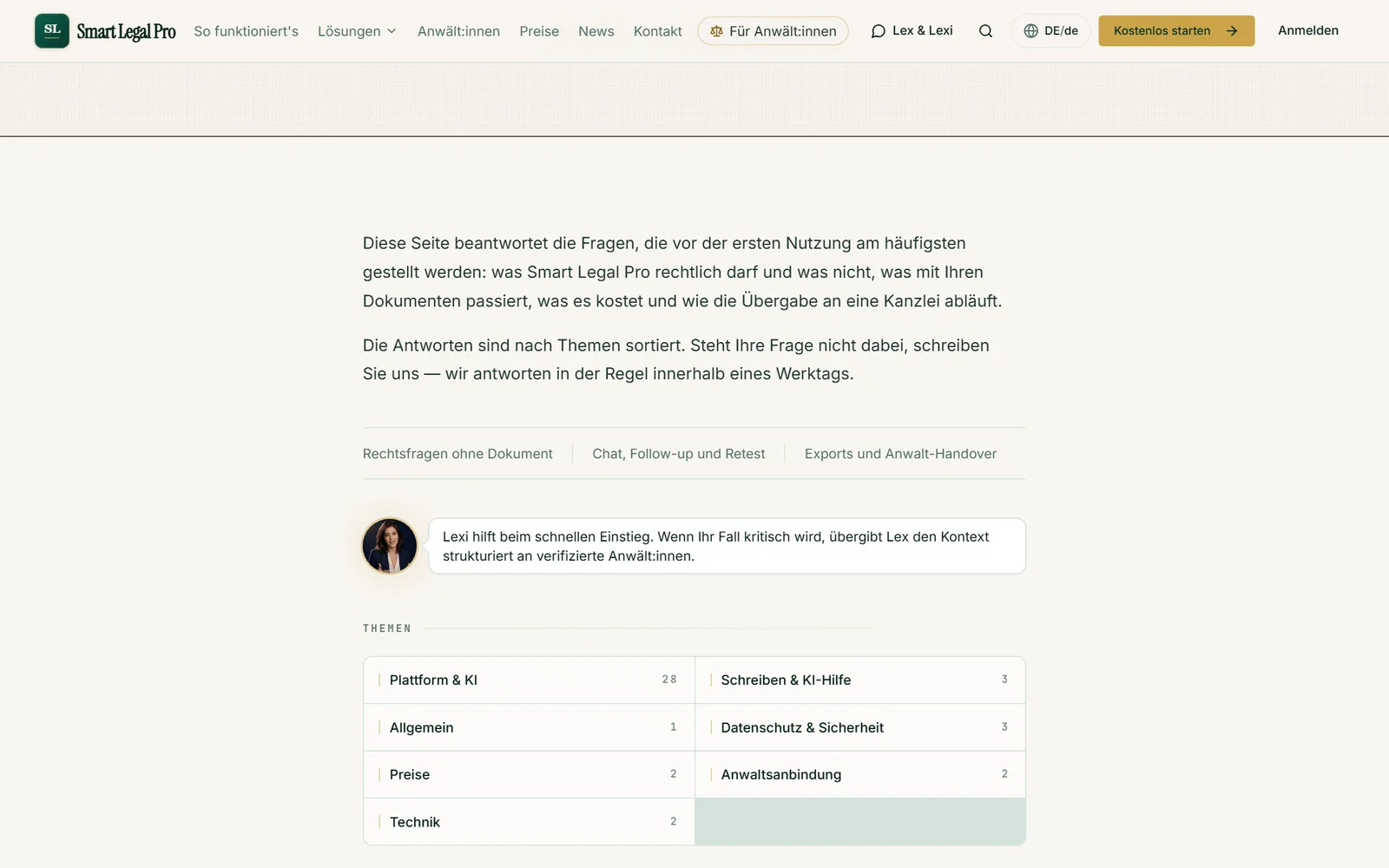Click the Smart Legal Pro wordmark
Screen dimensions: 1389x868
pyautogui.click(x=126, y=31)
